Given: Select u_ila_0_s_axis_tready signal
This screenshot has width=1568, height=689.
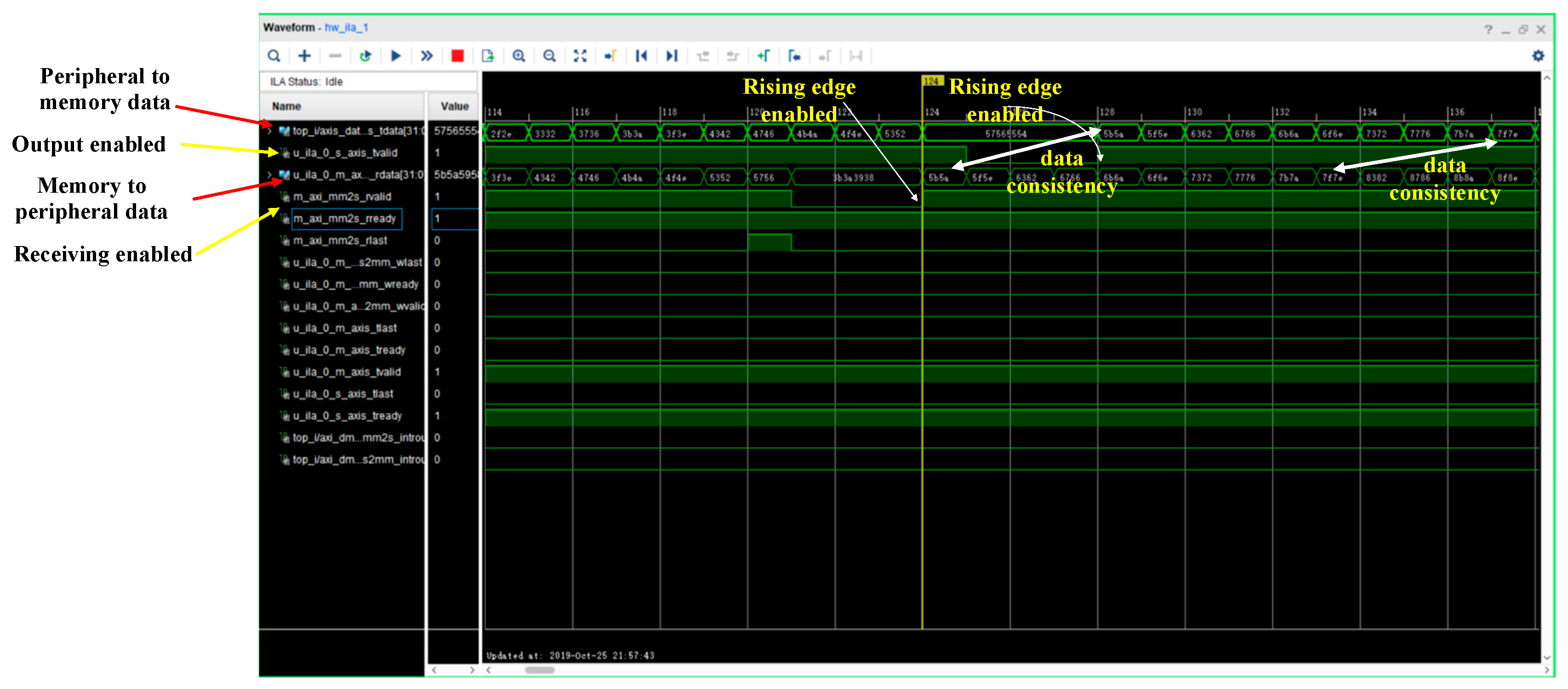Looking at the screenshot, I should point(347,416).
